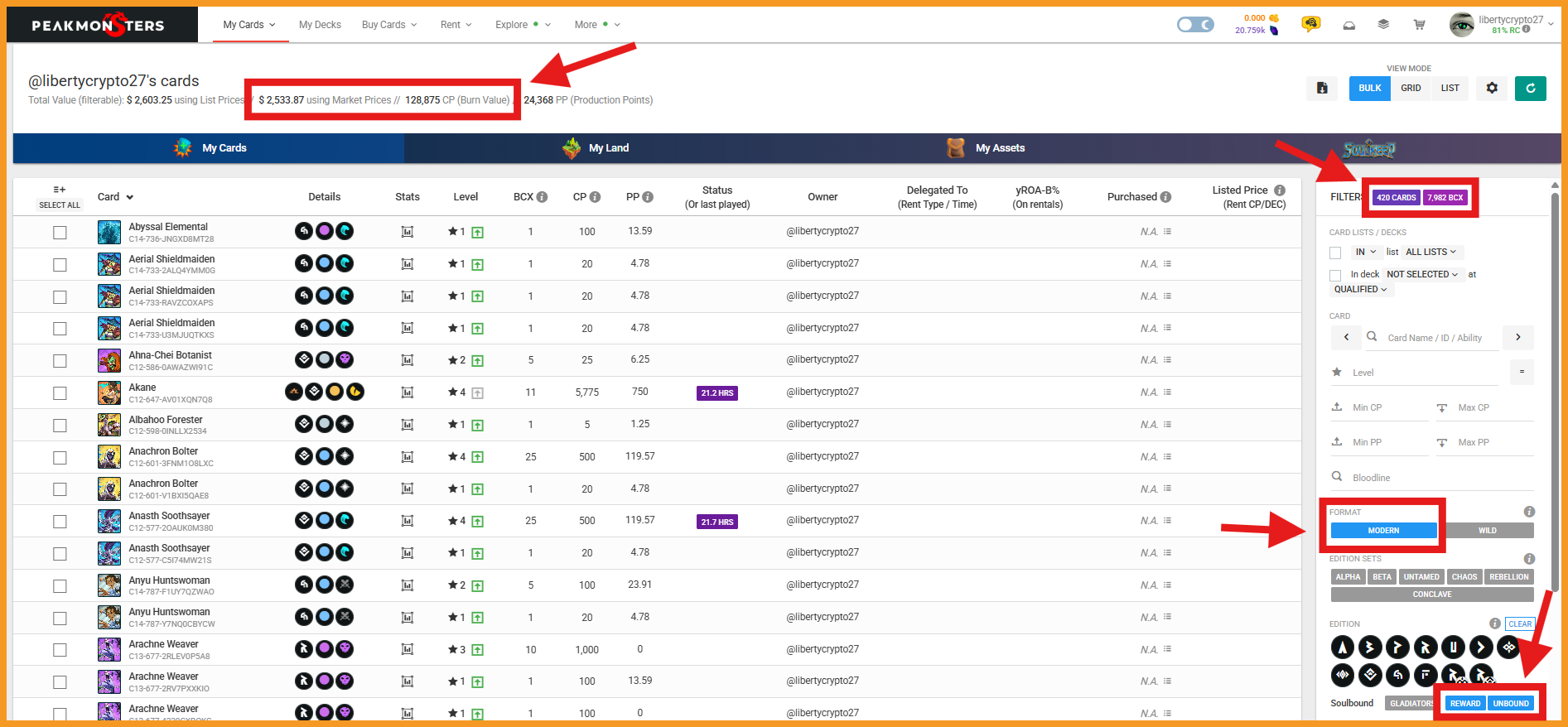Image resolution: width=1568 pixels, height=727 pixels.
Task: Filter by Untamed edition U icon
Action: [x=1453, y=648]
